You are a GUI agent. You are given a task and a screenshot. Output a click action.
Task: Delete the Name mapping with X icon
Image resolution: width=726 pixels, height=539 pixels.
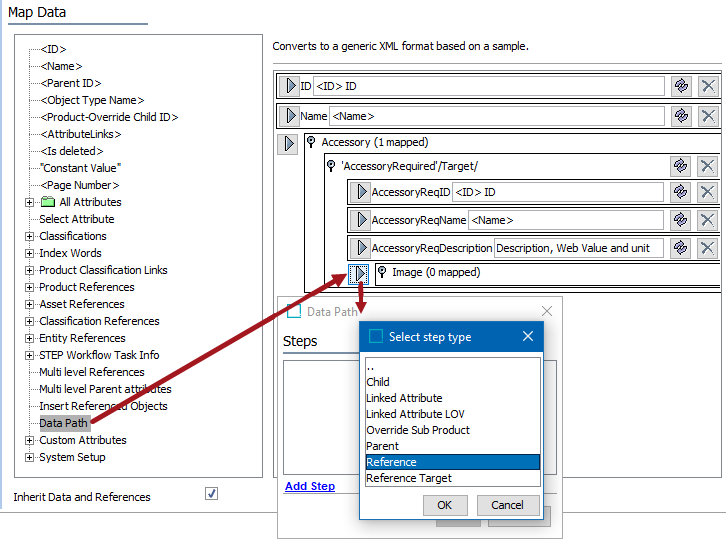point(708,116)
